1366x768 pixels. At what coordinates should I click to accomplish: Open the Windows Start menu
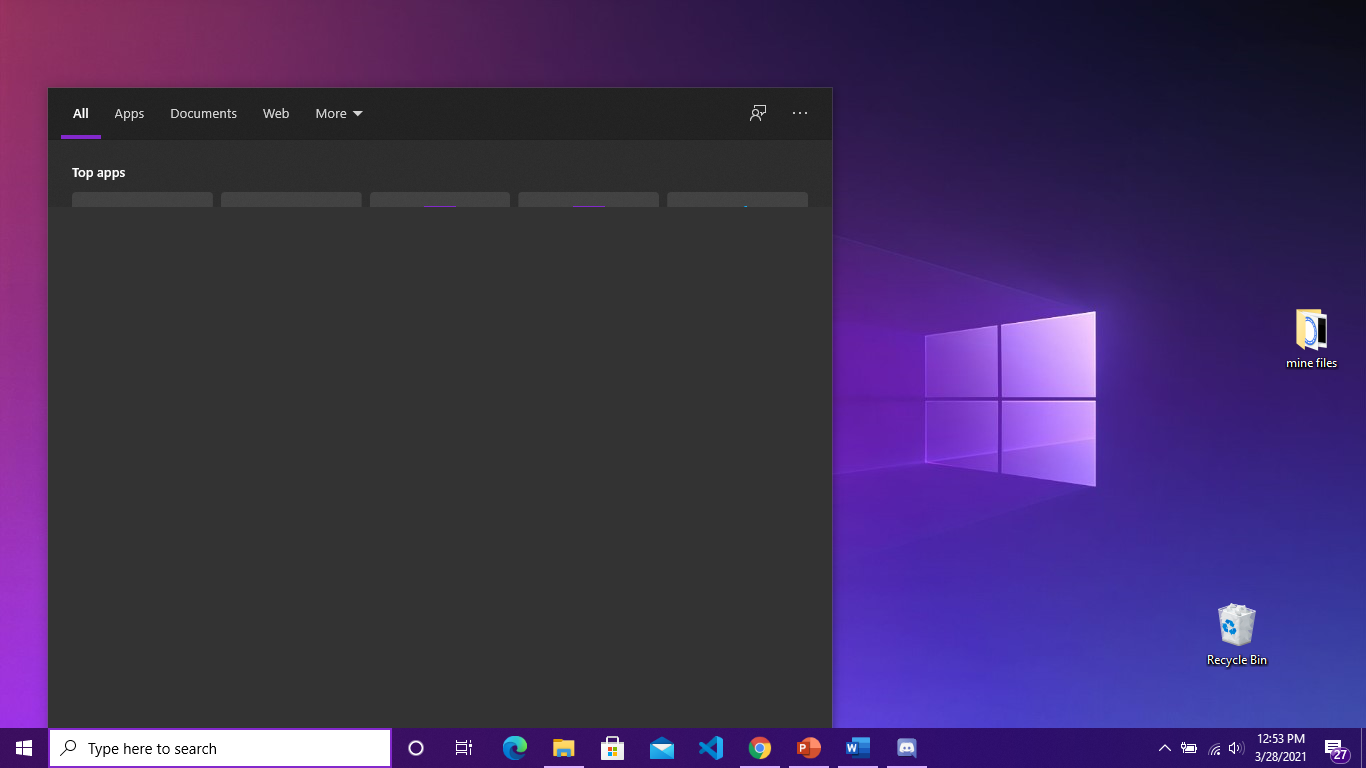pyautogui.click(x=24, y=748)
